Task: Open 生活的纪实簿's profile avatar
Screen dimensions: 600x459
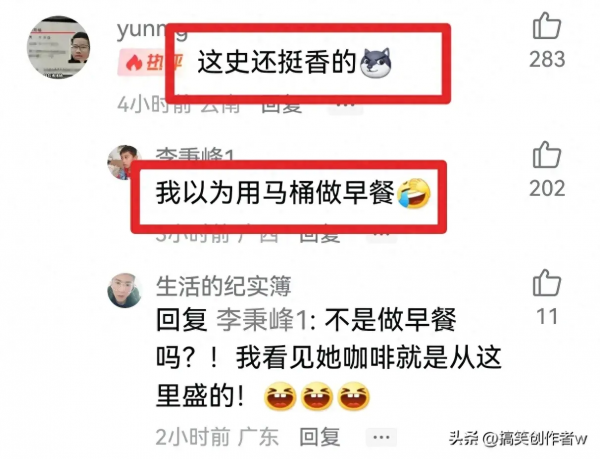Action: coord(125,290)
